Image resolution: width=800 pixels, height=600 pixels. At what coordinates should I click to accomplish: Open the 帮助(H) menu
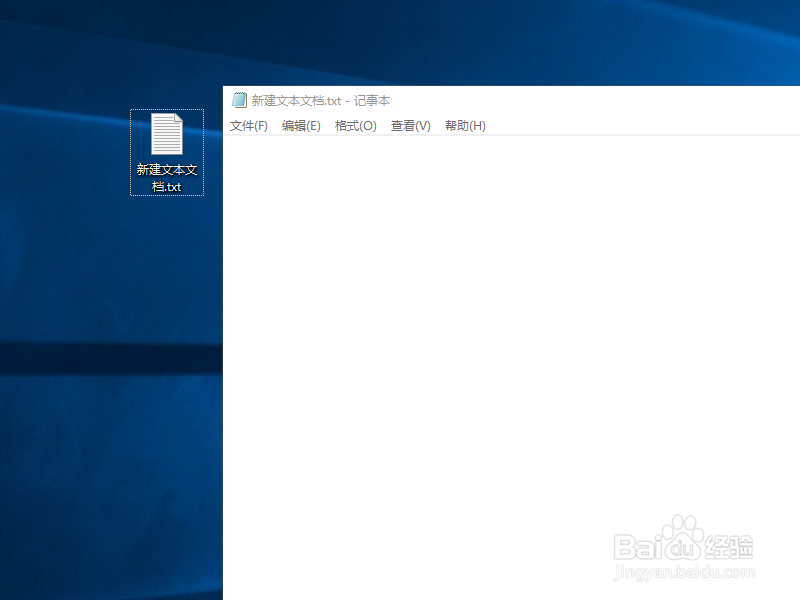coord(465,126)
